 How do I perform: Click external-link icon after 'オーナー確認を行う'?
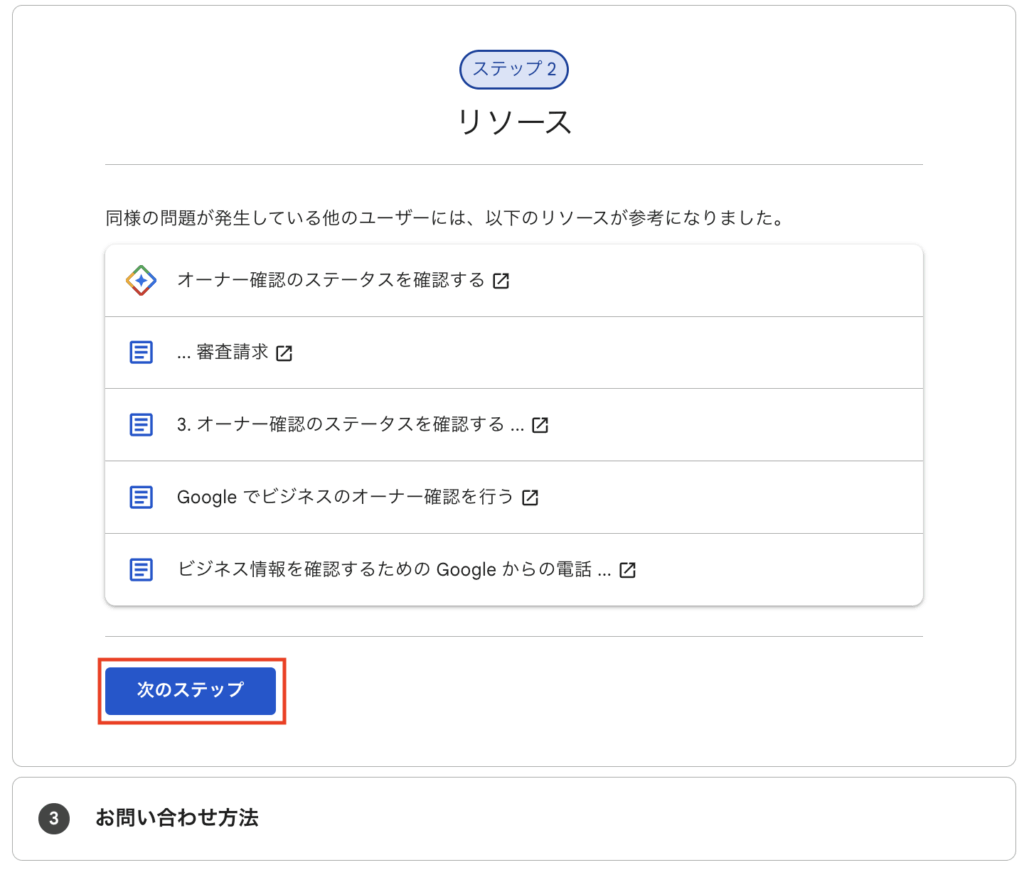[530, 497]
